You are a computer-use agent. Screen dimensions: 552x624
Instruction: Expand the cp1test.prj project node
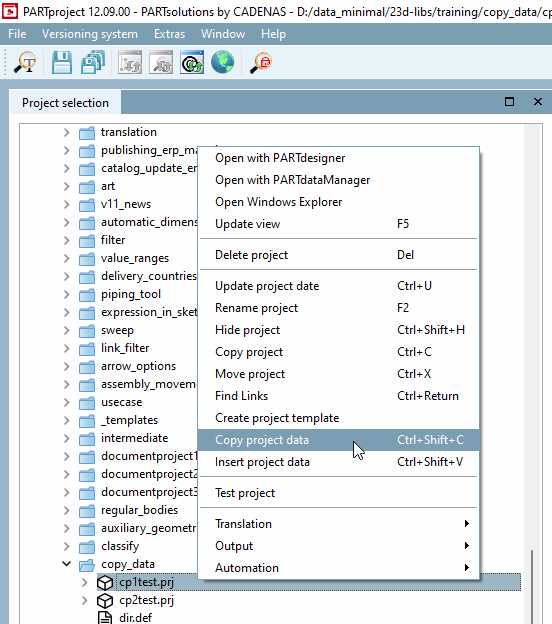tap(84, 583)
